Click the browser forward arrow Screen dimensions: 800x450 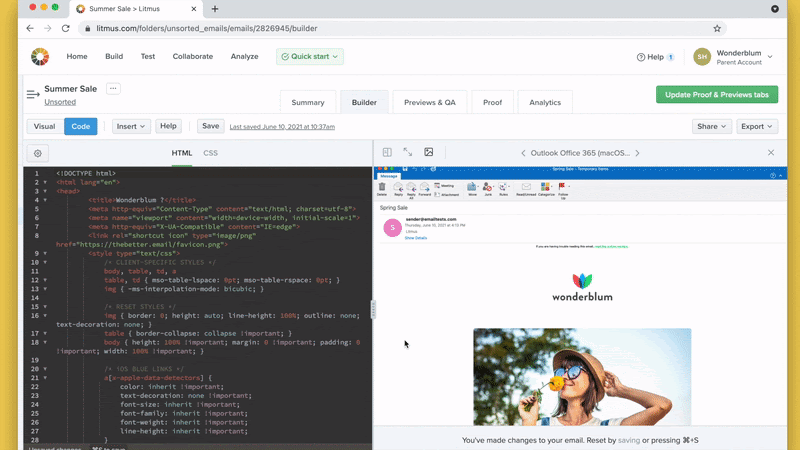47,29
